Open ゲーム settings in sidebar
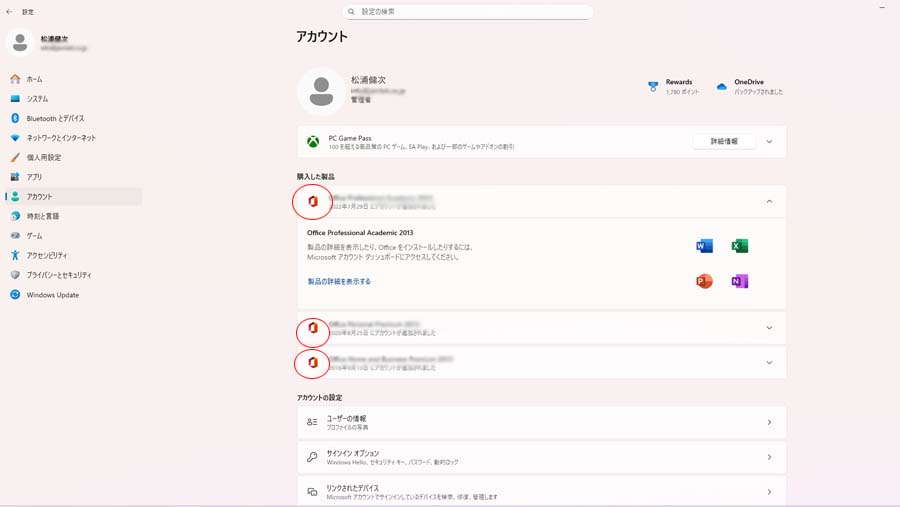 (x=34, y=235)
